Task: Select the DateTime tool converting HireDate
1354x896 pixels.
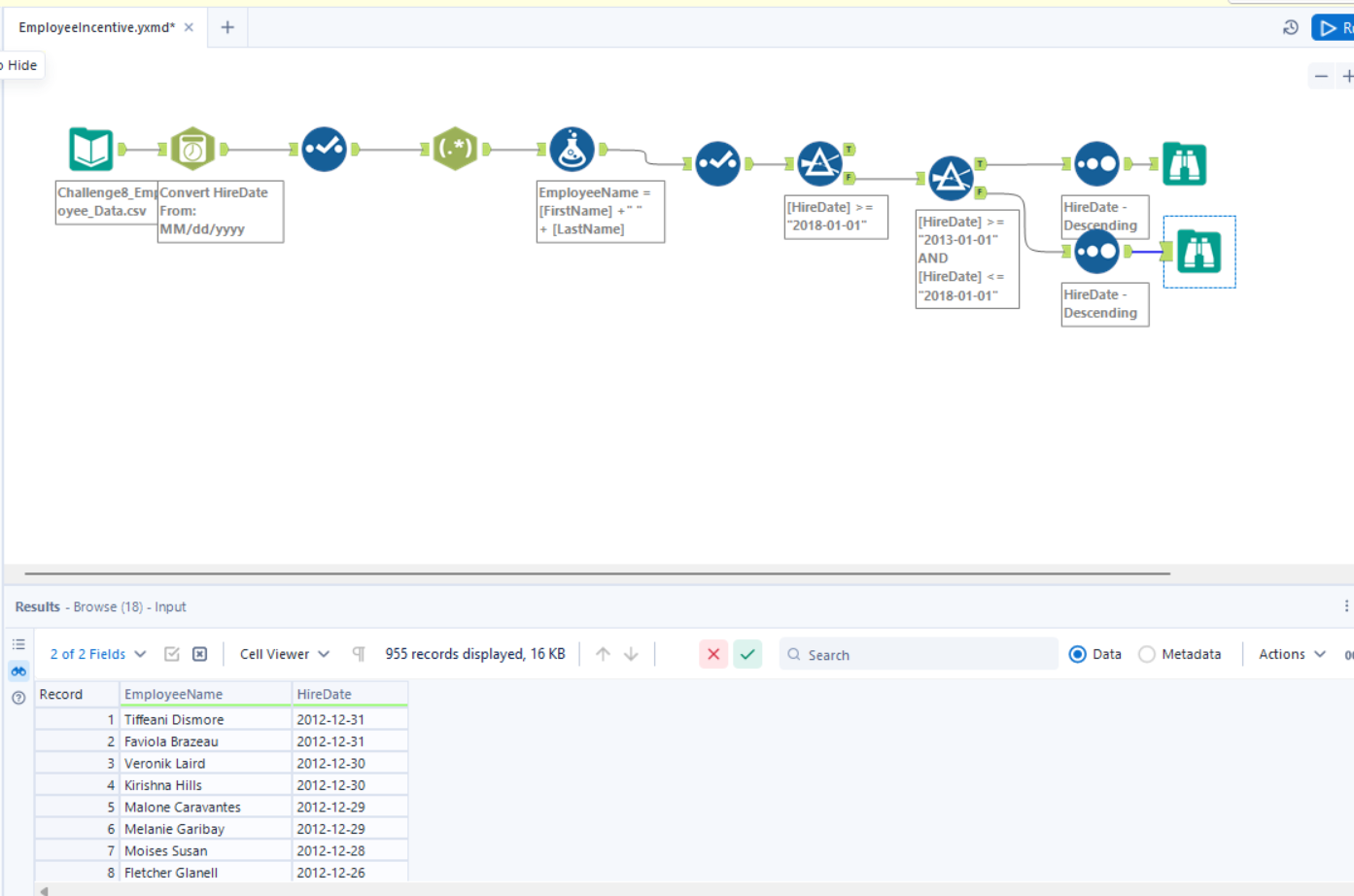Action: [x=192, y=150]
